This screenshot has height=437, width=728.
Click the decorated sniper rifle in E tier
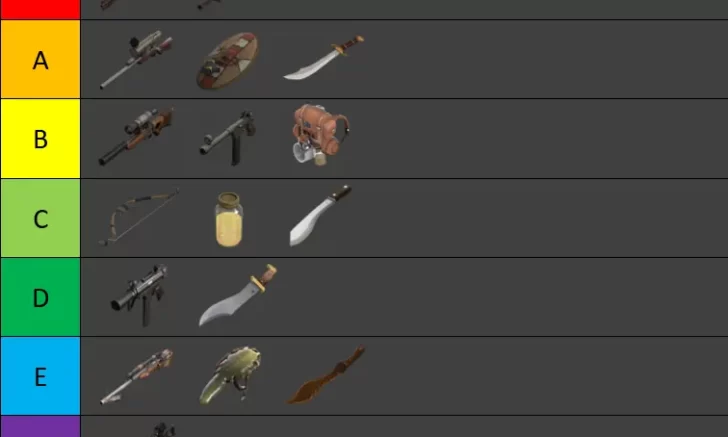pyautogui.click(x=136, y=377)
